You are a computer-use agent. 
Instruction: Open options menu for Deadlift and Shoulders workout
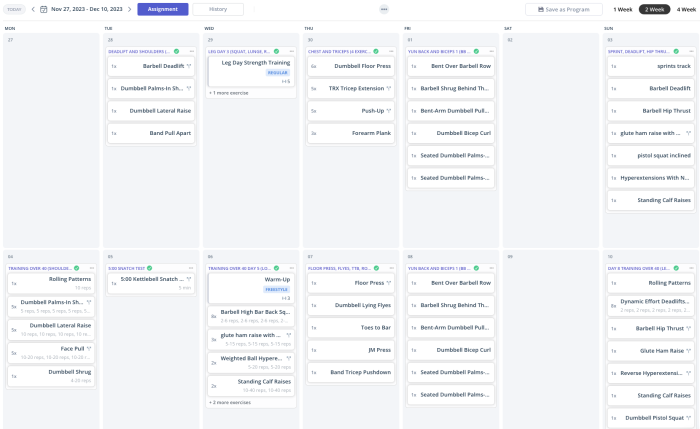click(x=192, y=51)
